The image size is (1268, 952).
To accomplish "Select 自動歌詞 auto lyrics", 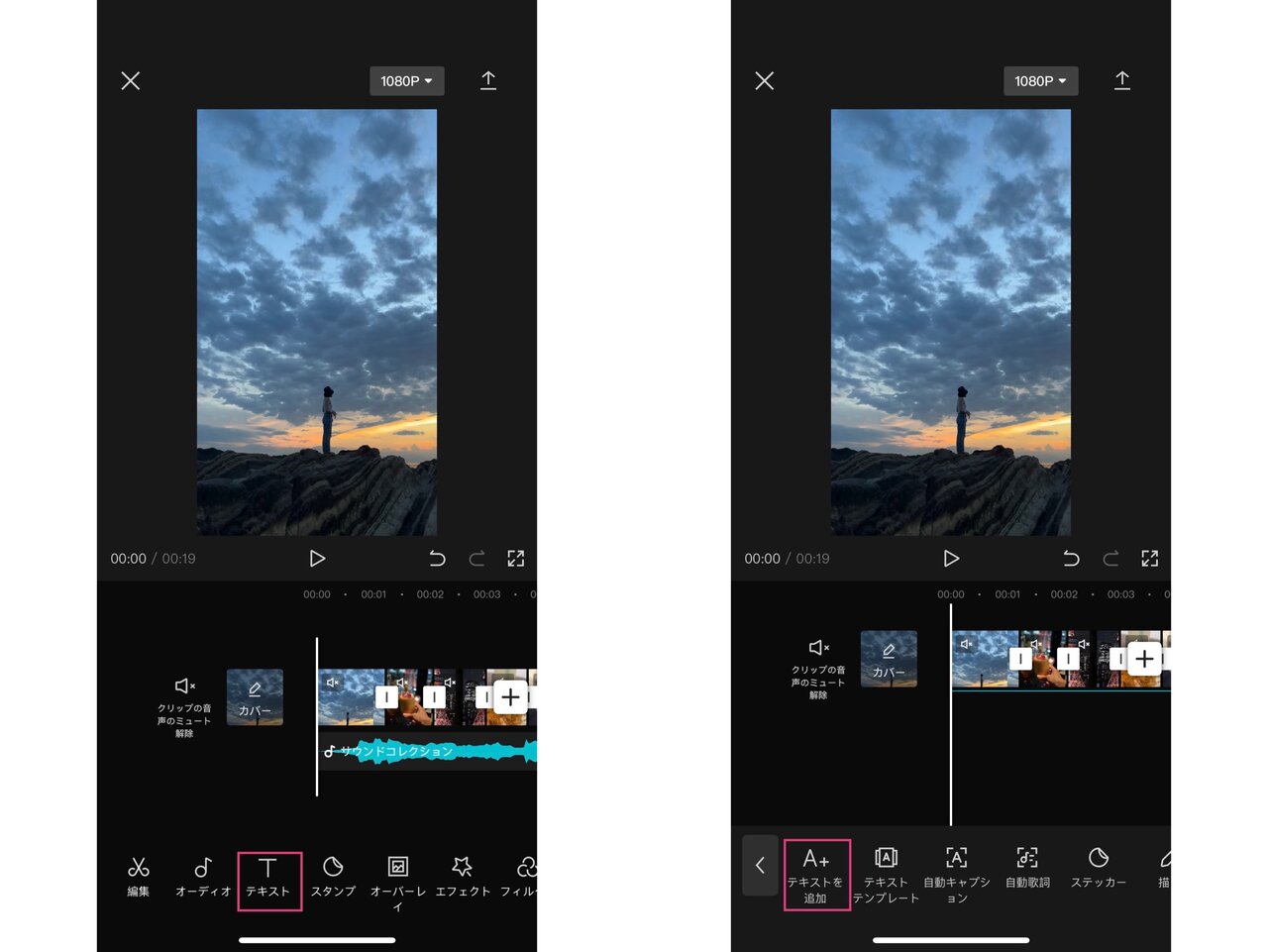I will coord(1027,868).
